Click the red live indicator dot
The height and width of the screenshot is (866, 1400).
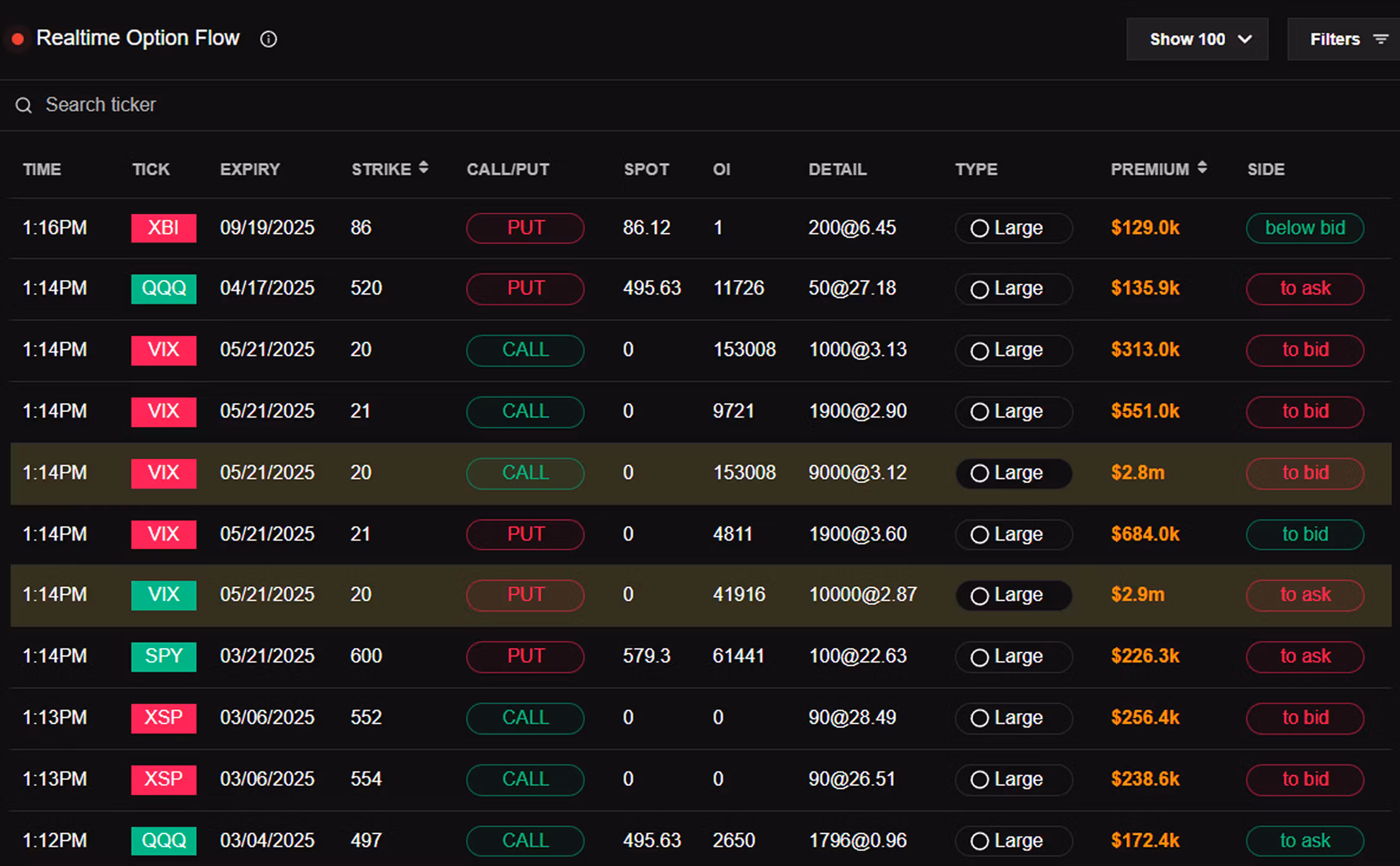click(x=18, y=39)
